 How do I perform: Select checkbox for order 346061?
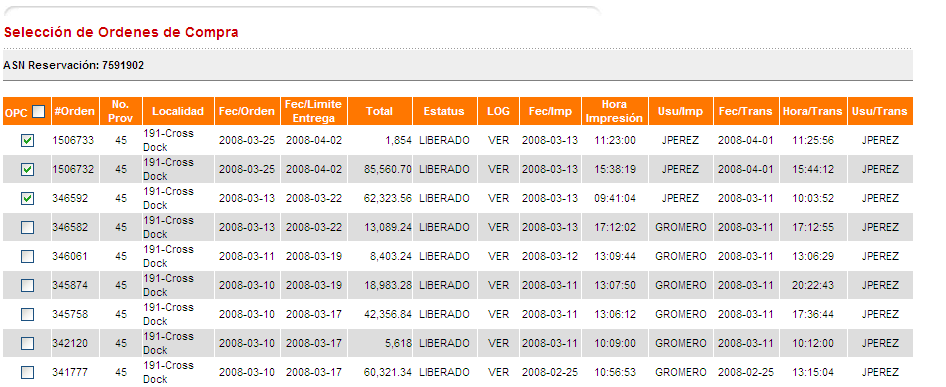[27, 257]
